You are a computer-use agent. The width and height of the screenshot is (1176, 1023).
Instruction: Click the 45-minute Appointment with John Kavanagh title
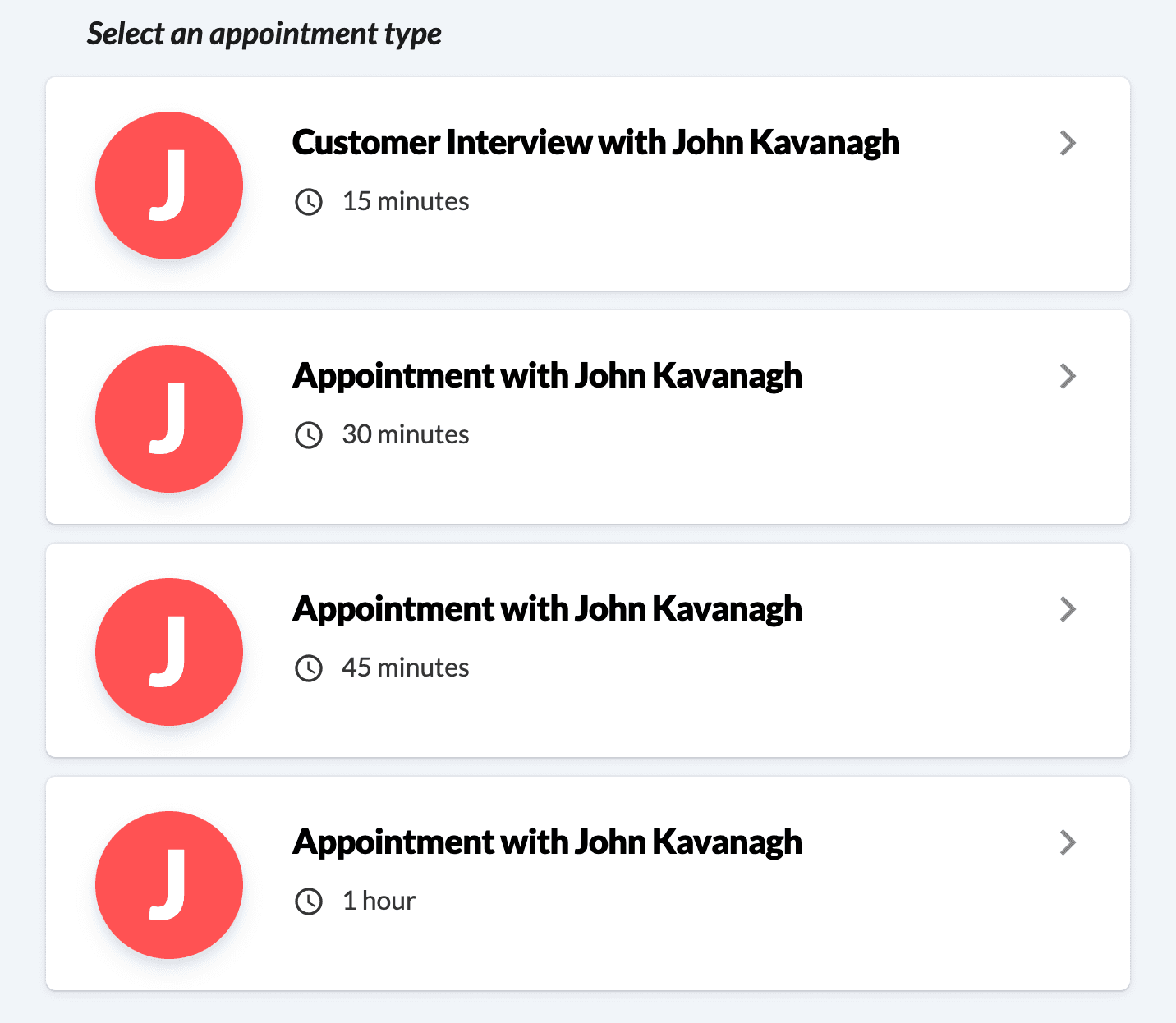tap(548, 608)
